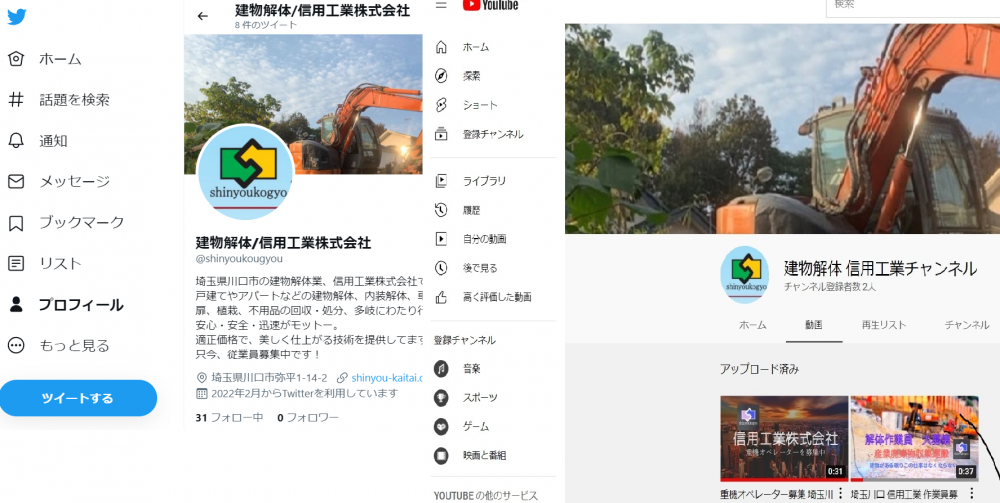
Task: Click the Twitter profile avatar shinyoukogyo
Action: [246, 172]
